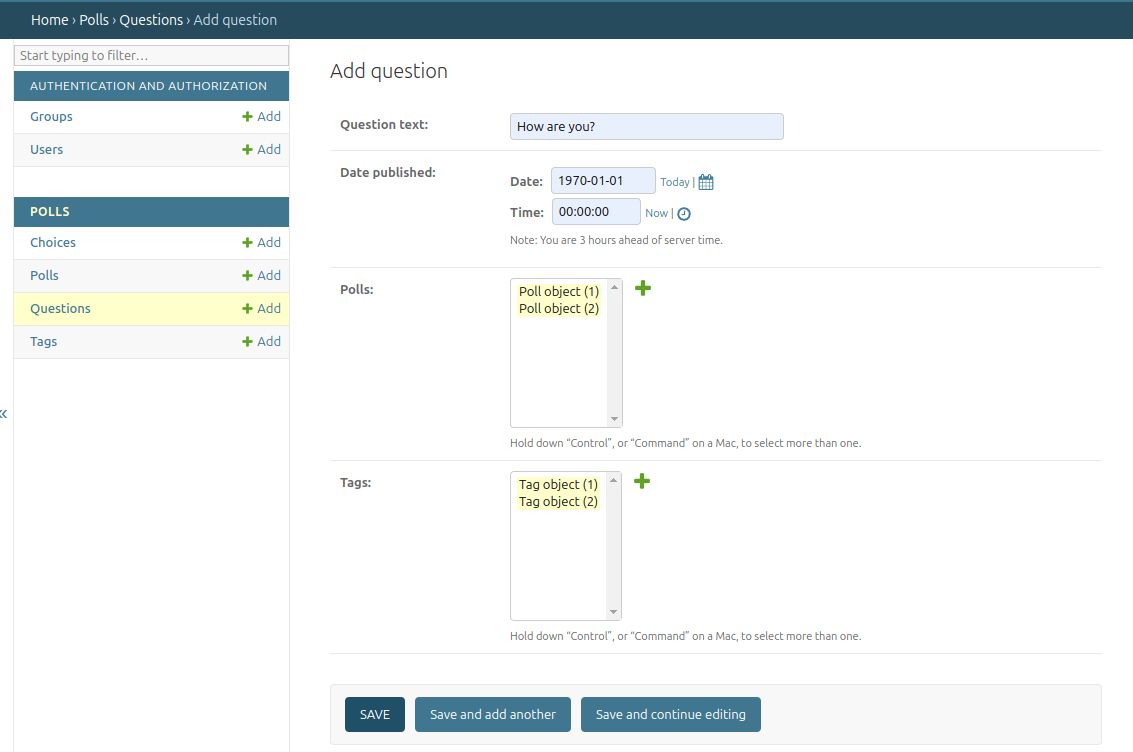Add another tag with green plus icon
This screenshot has height=752, width=1133.
coord(642,481)
